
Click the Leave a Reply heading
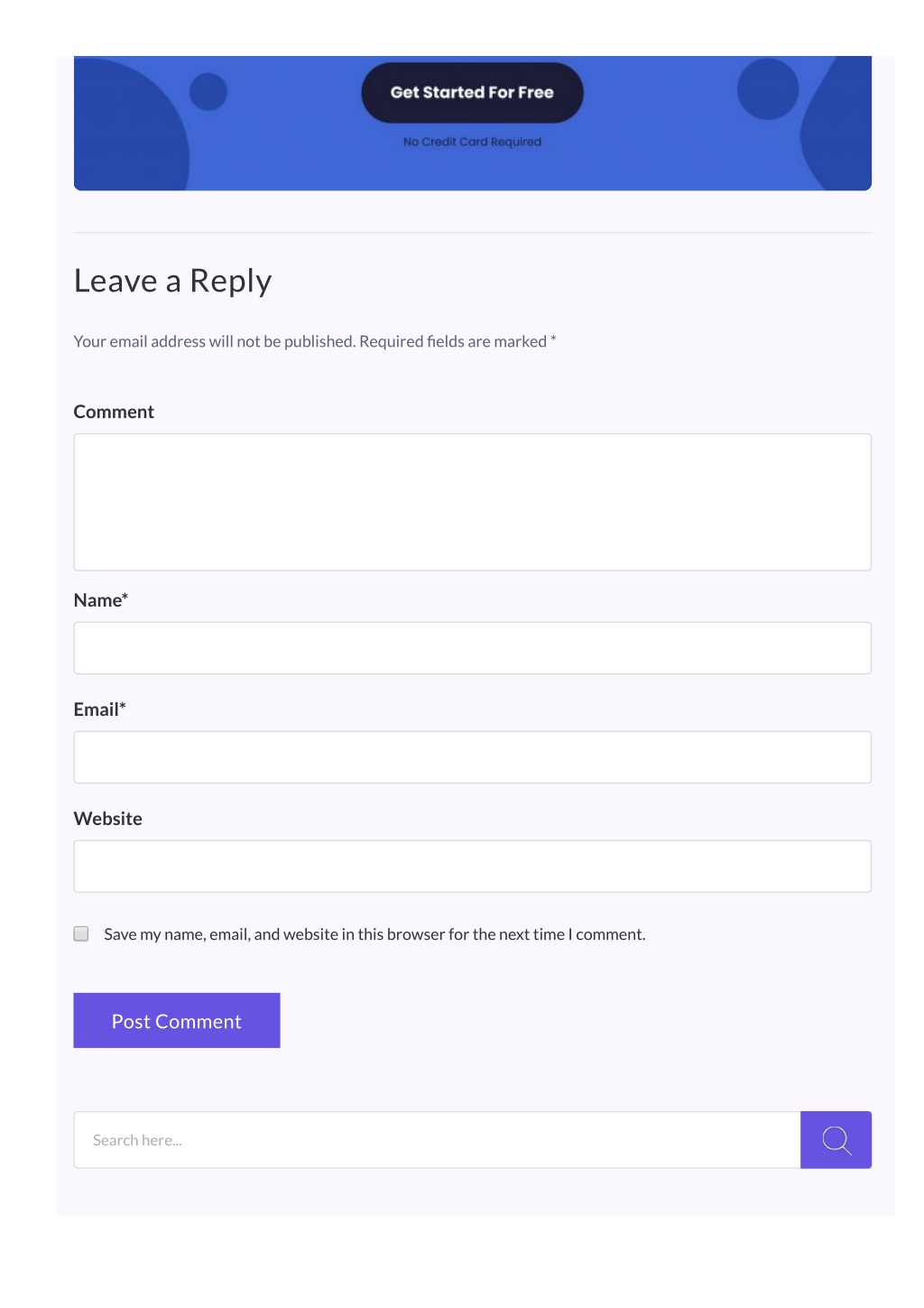pos(172,281)
